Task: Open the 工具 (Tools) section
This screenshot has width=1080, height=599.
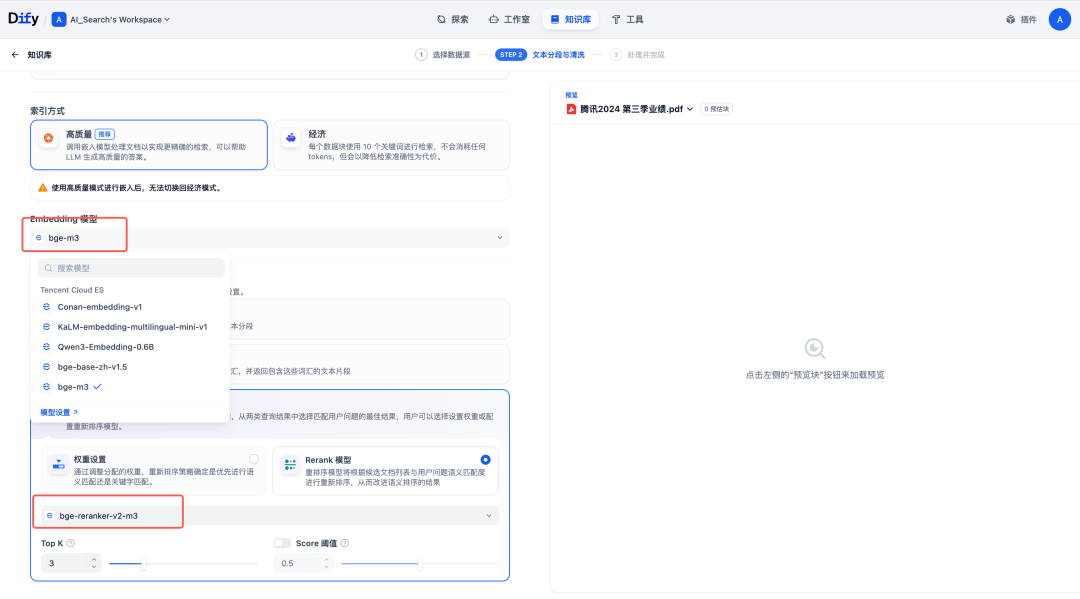Action: [634, 18]
